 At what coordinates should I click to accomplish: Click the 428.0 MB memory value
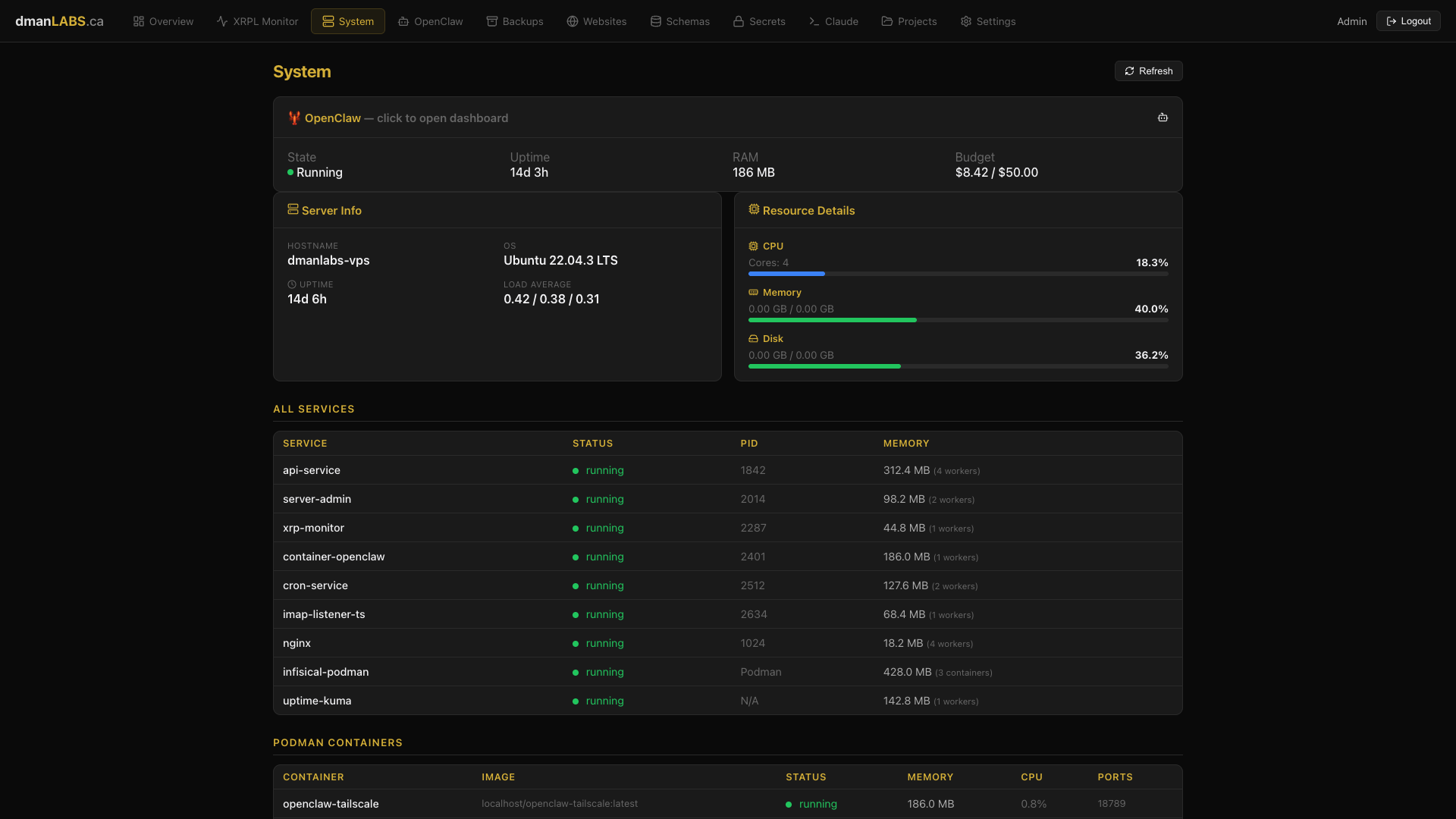point(907,672)
